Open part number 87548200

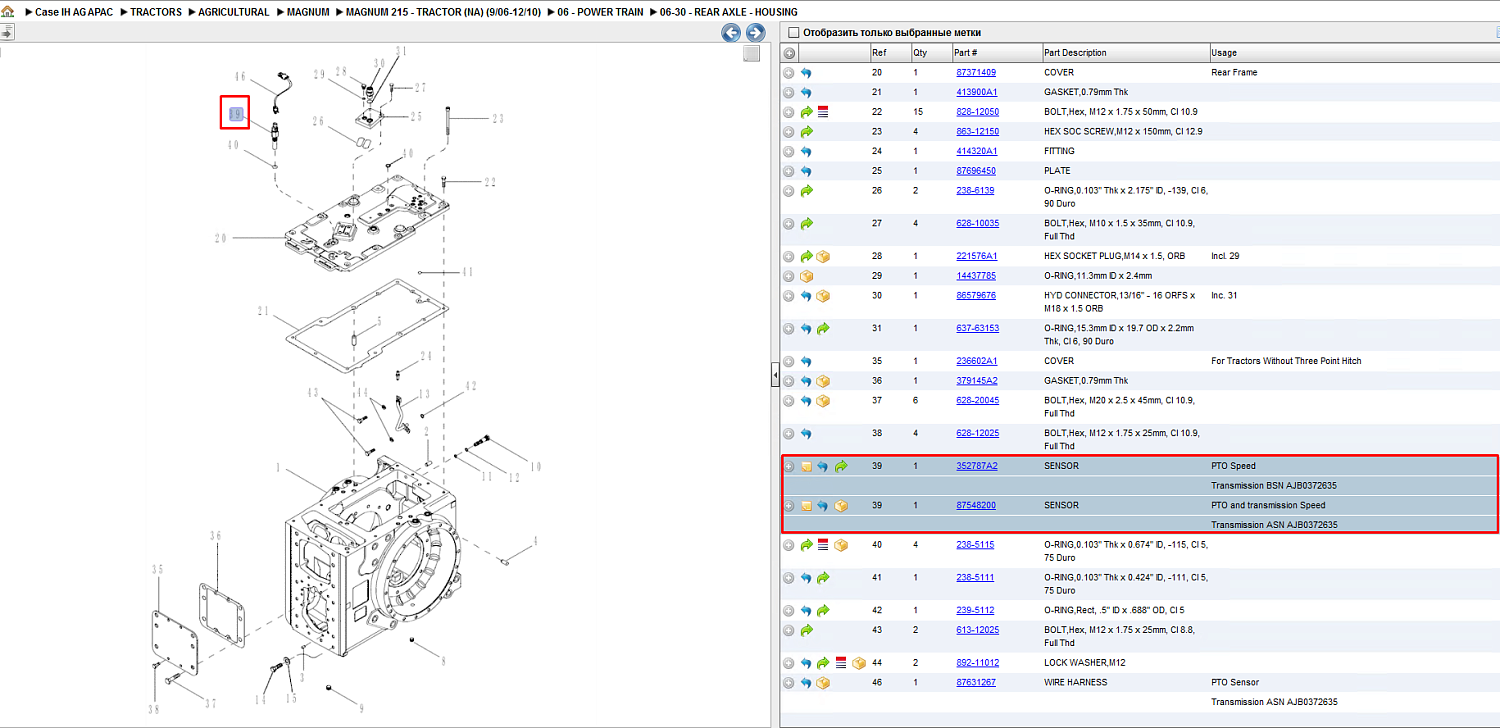[x=976, y=506]
